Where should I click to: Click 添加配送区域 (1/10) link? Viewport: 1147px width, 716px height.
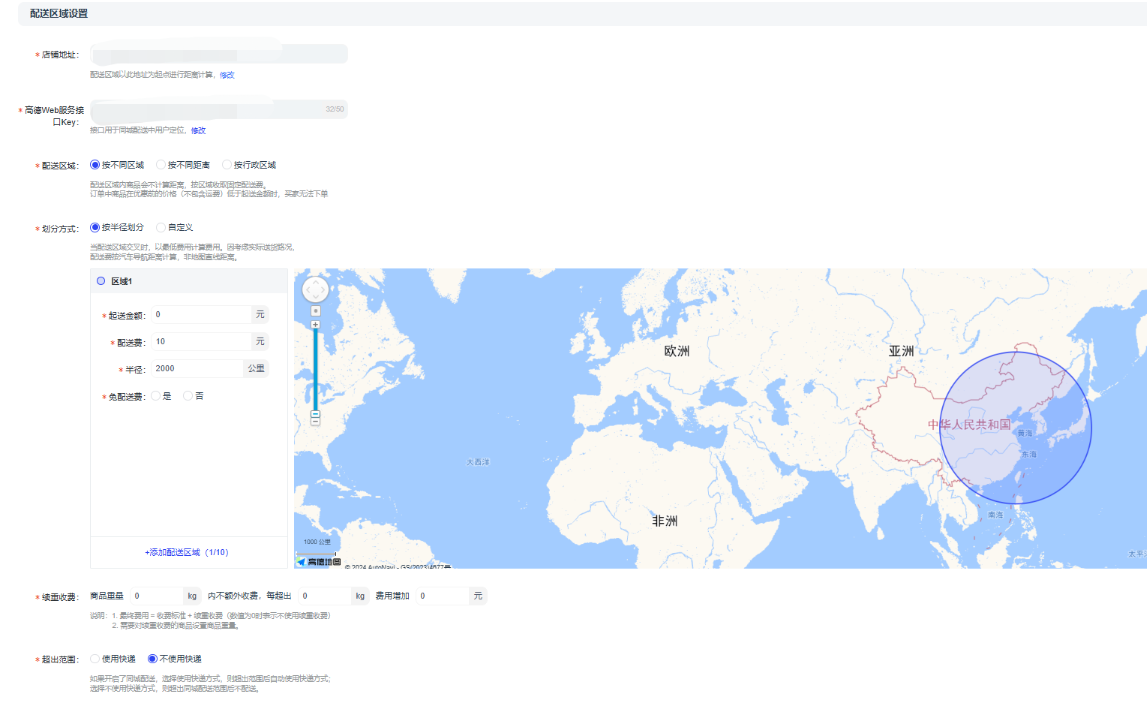click(187, 552)
